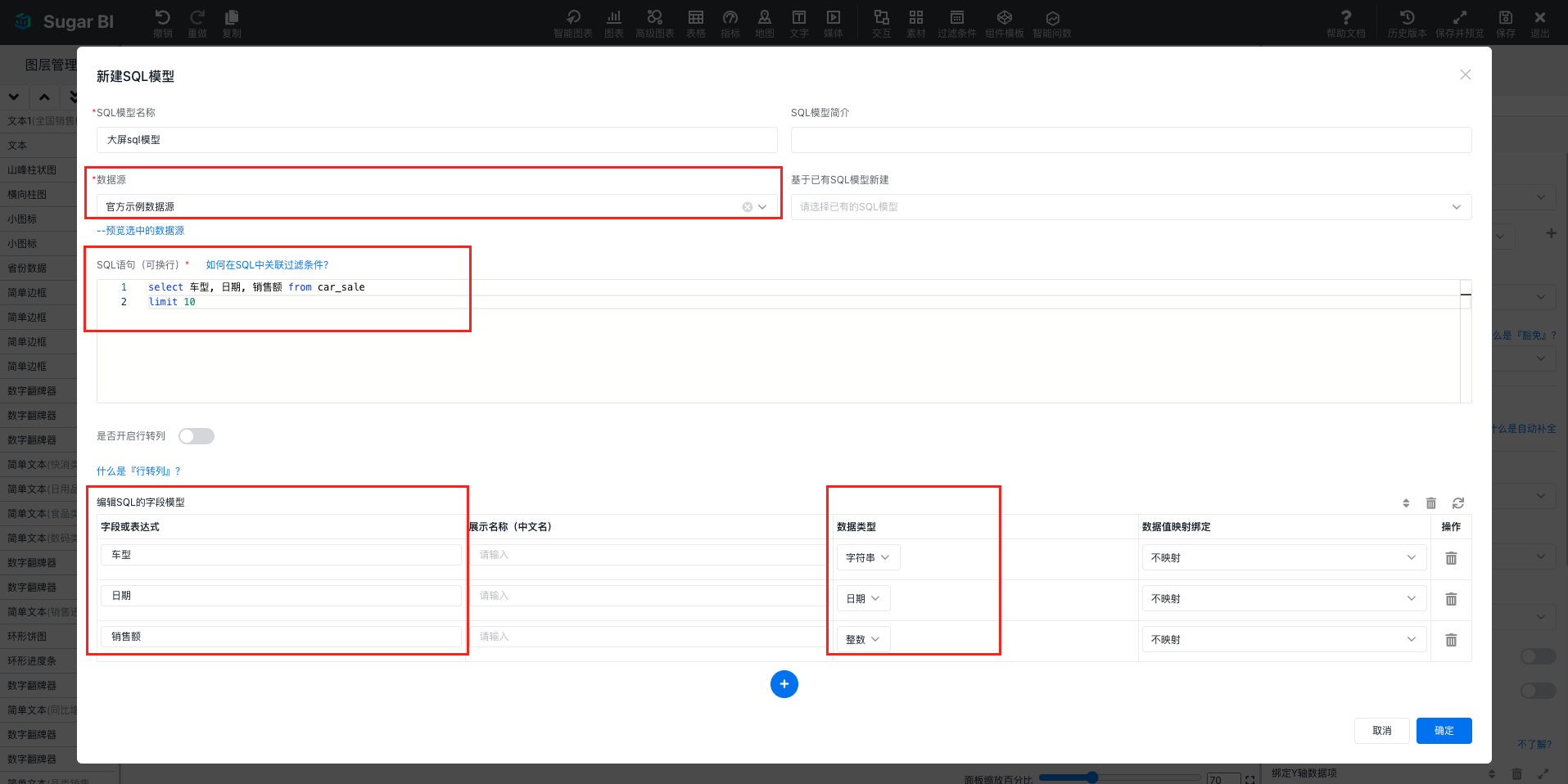Close the 新建SQL模型 dialog

[x=1466, y=74]
